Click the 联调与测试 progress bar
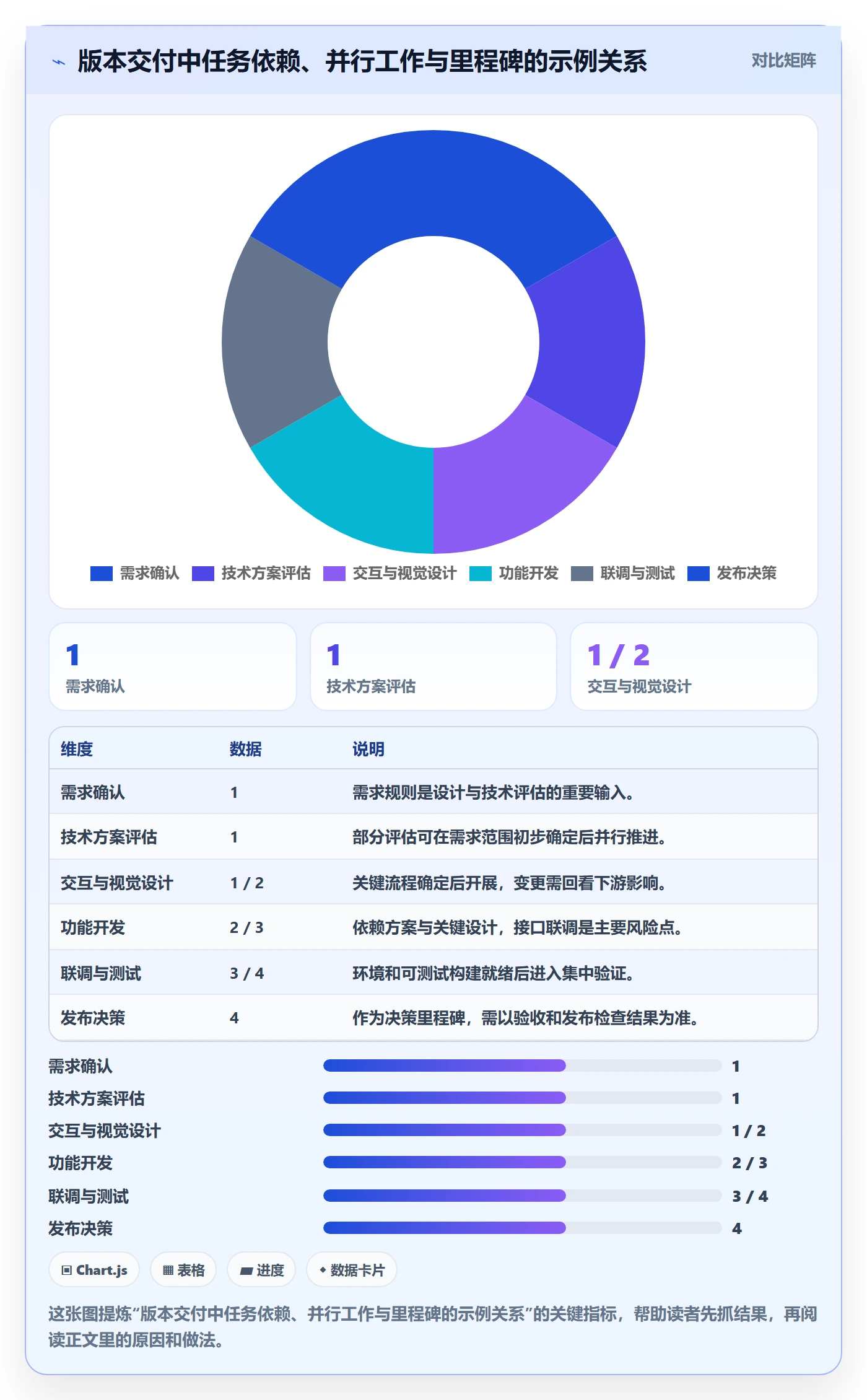Image resolution: width=867 pixels, height=1400 pixels. pyautogui.click(x=522, y=1196)
